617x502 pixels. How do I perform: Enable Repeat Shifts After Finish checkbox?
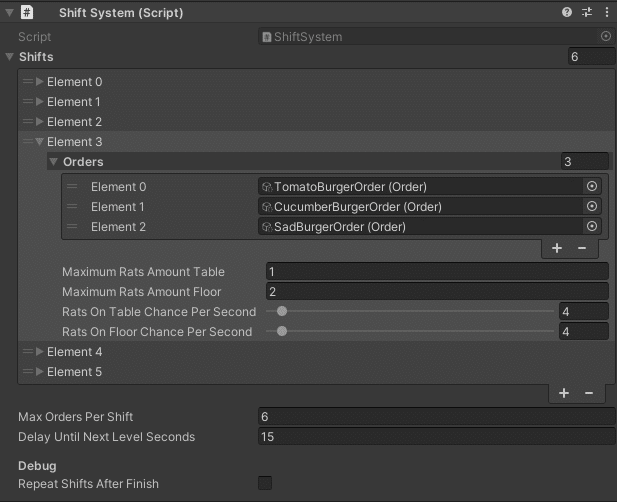coord(265,483)
